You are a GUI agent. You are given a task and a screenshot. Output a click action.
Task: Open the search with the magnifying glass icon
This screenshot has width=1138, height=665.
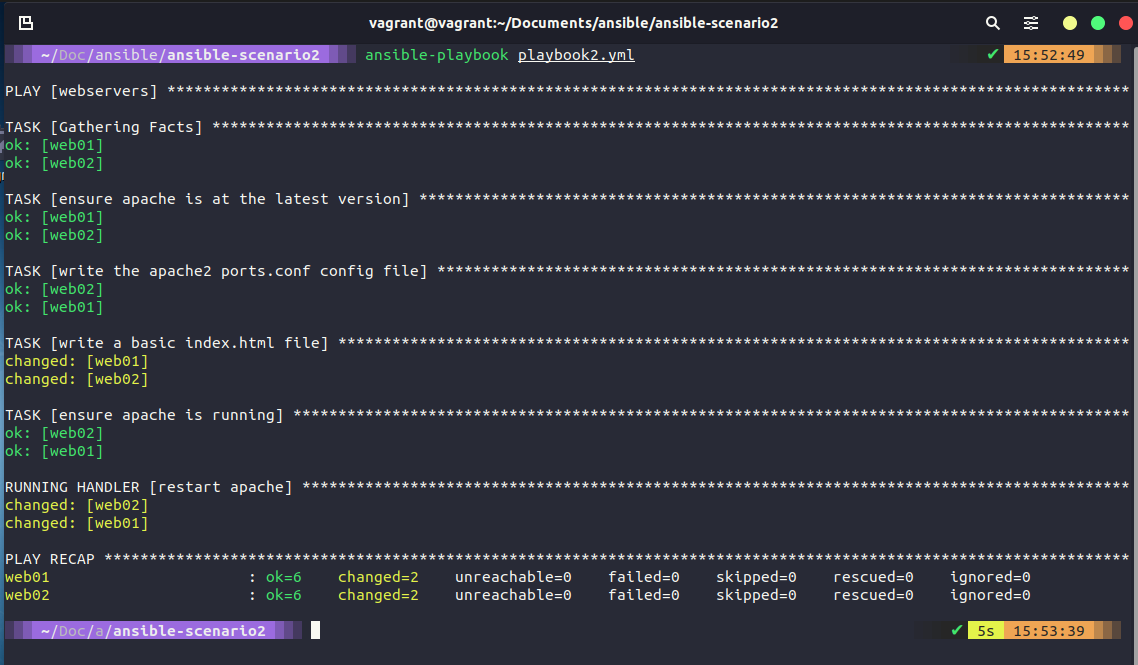pyautogui.click(x=992, y=22)
